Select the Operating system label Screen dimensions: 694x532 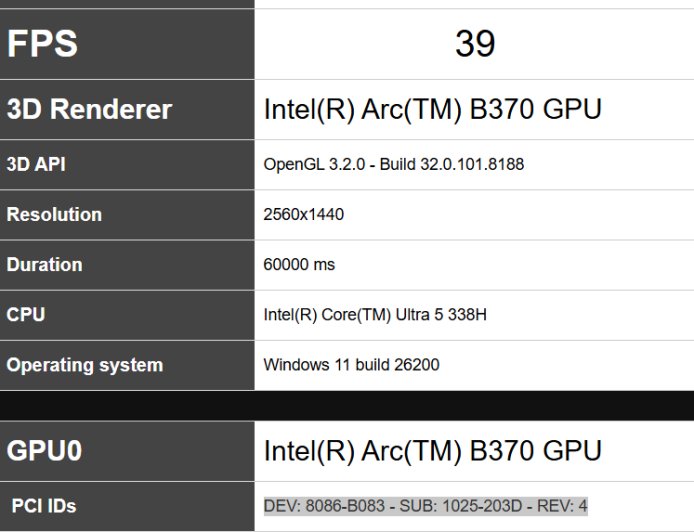point(85,365)
